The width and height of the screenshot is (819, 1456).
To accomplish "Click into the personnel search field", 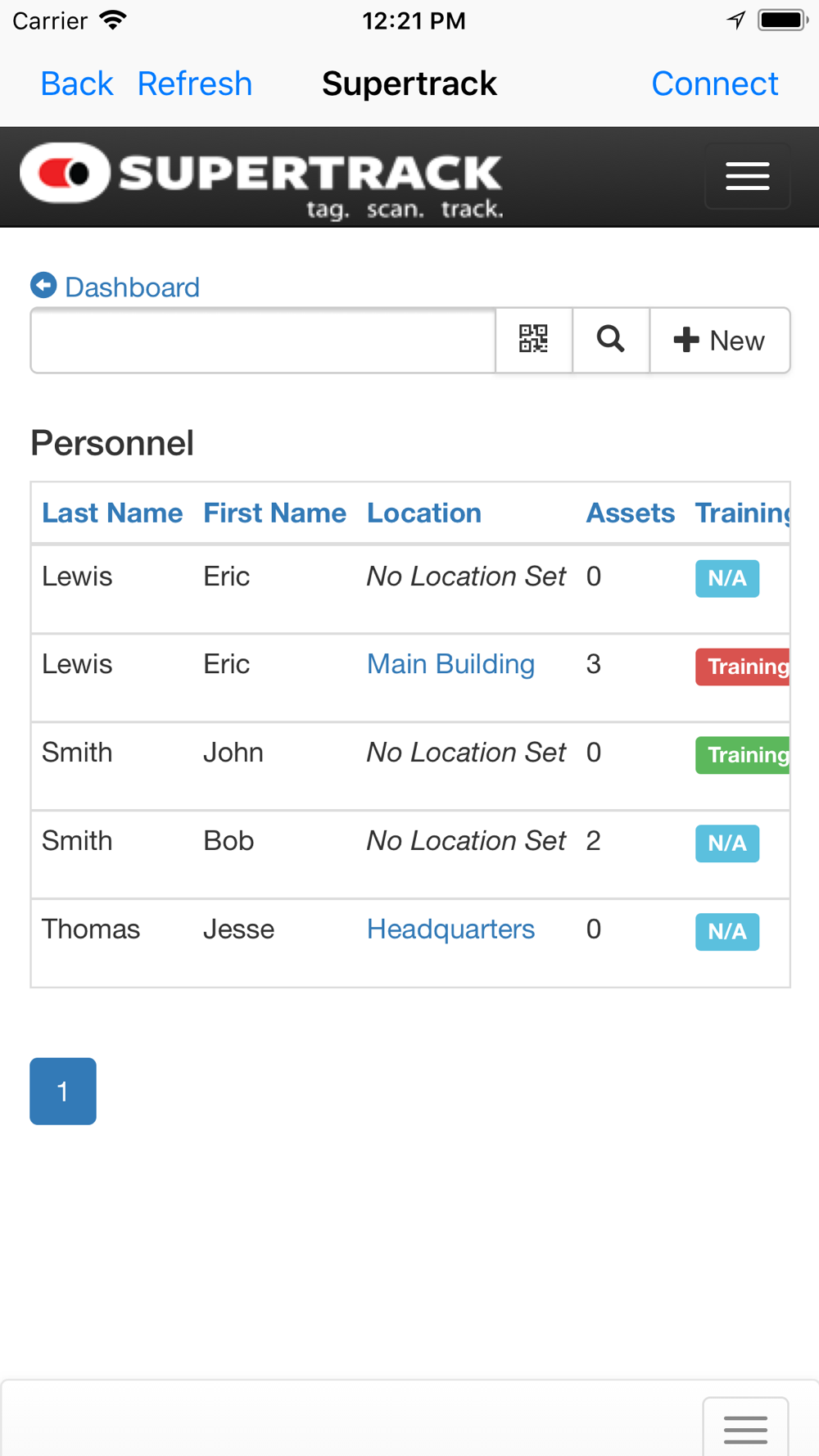I will click(x=263, y=340).
